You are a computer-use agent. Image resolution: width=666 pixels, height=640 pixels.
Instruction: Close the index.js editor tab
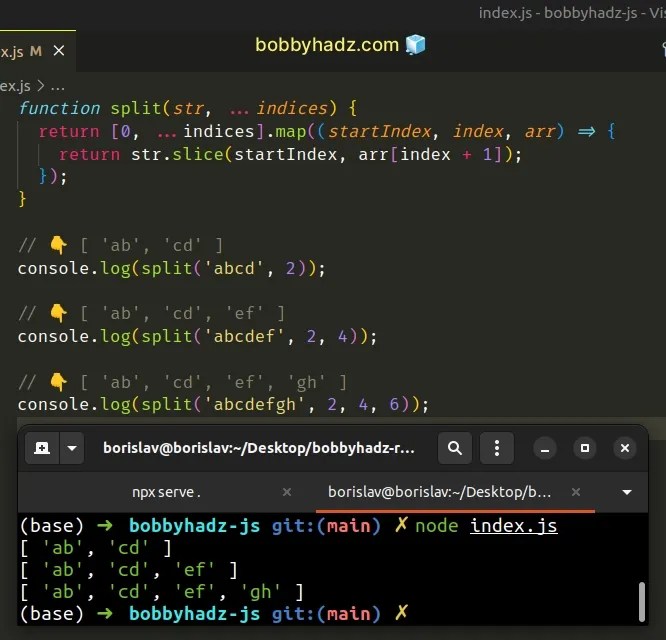59,51
